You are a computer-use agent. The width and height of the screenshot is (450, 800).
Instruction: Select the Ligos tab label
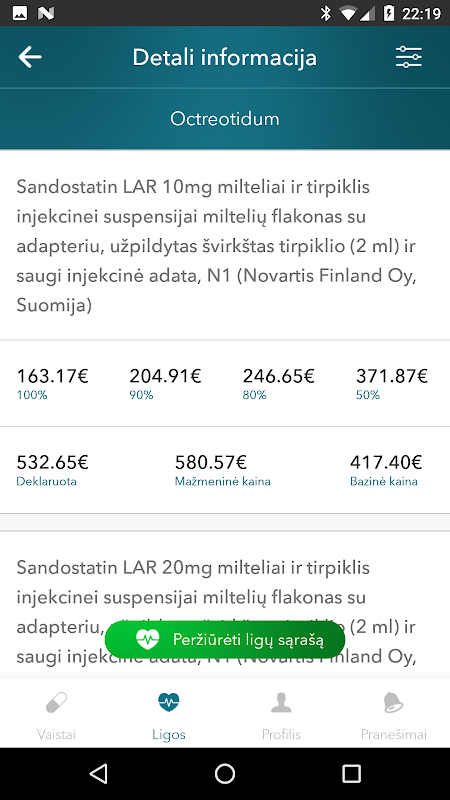tap(169, 734)
